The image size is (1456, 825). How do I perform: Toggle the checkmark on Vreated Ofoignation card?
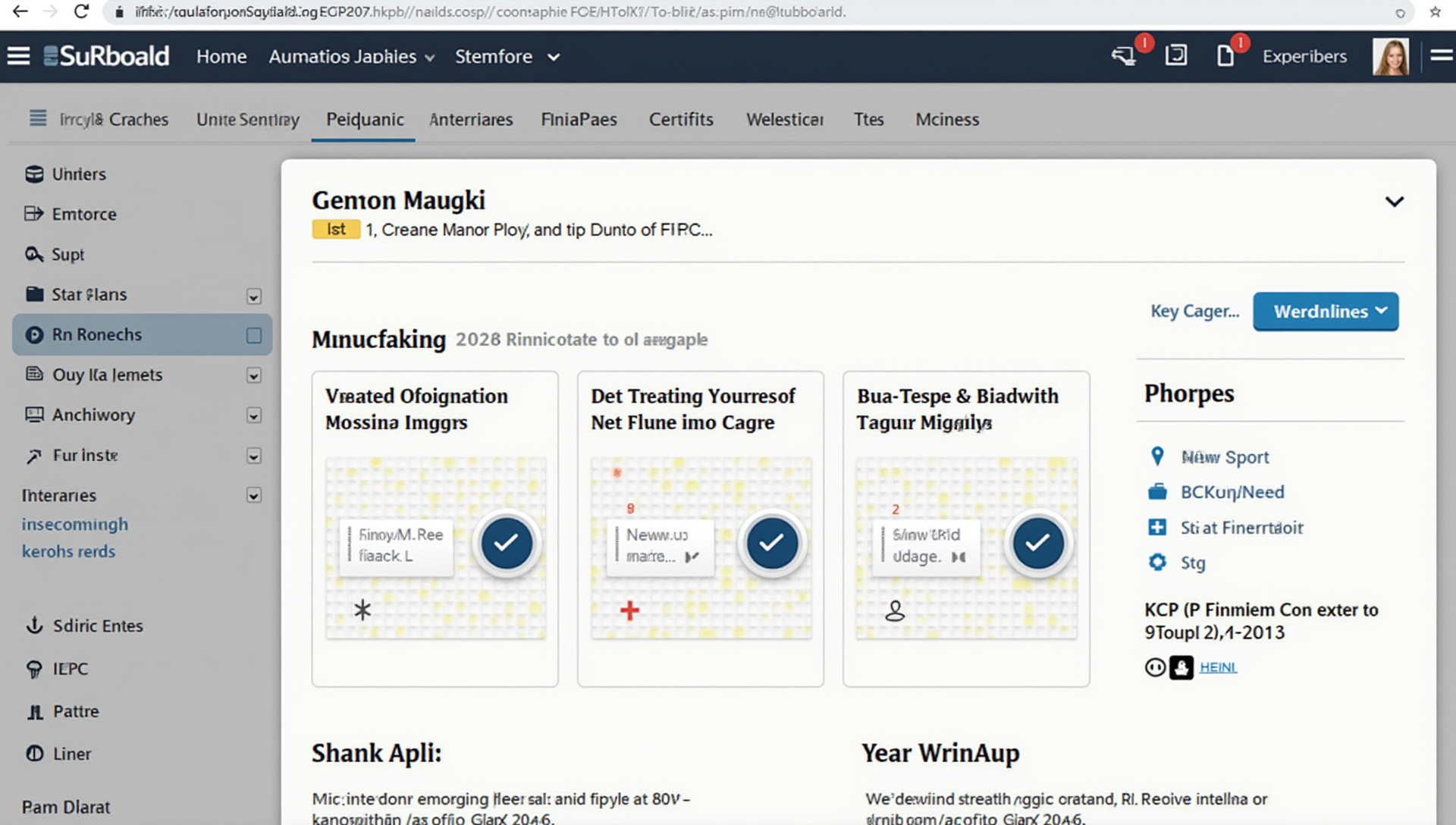[506, 543]
